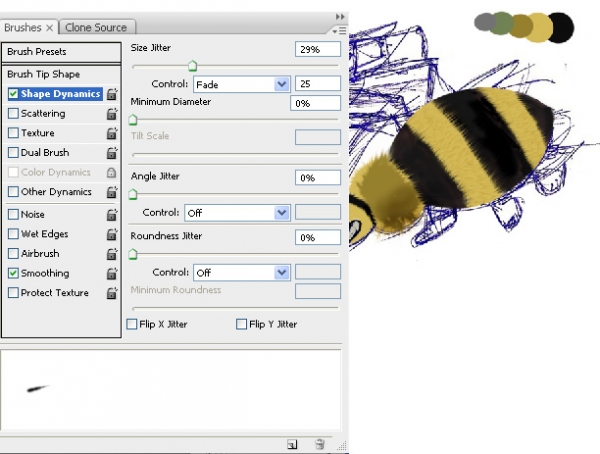
Task: Check the Flip Y Jitter option
Action: 241,324
